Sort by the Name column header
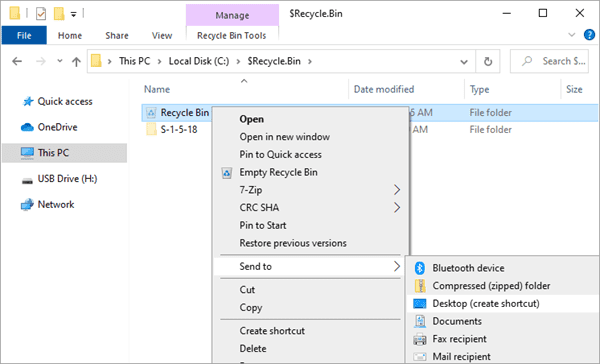Image resolution: width=600 pixels, height=364 pixels. [157, 89]
